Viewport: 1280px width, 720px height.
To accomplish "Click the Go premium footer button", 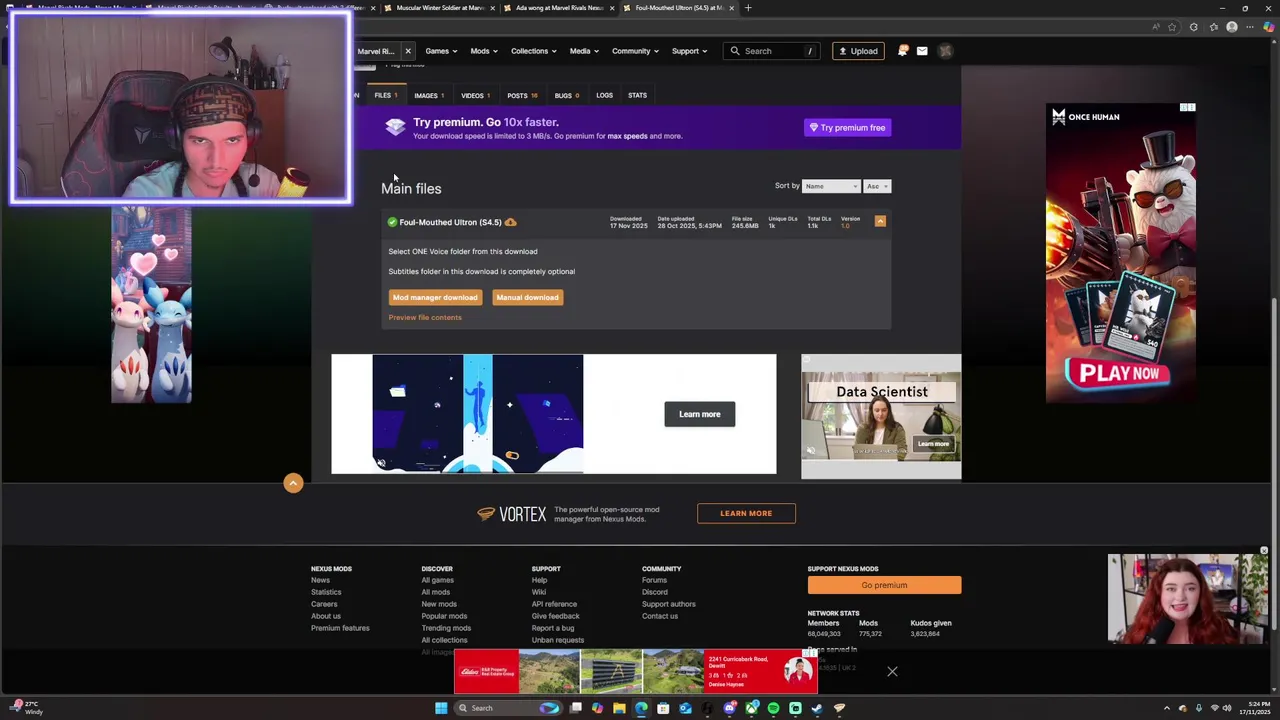I will pyautogui.click(x=884, y=585).
